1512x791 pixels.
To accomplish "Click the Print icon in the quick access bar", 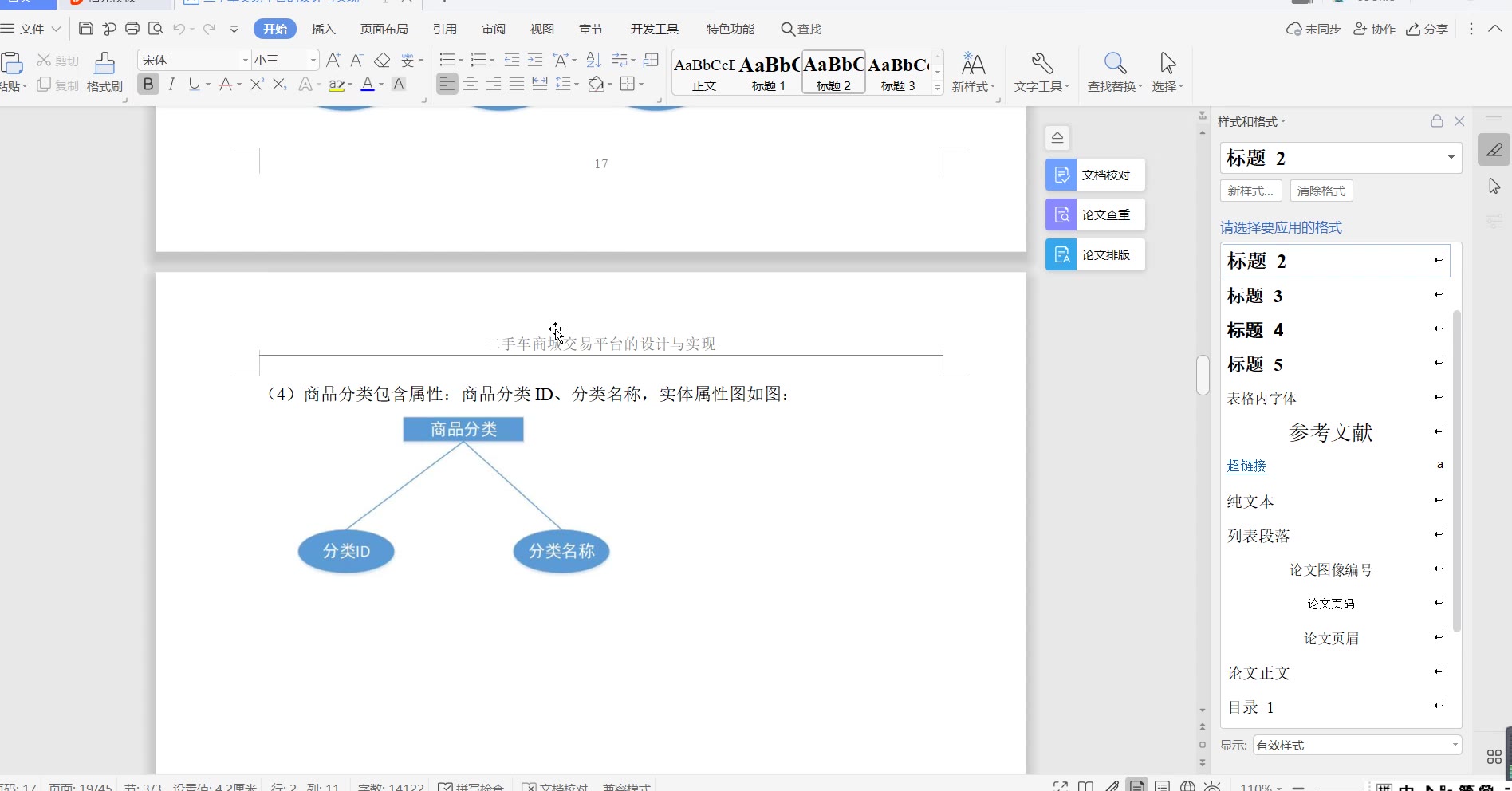I will [x=132, y=29].
